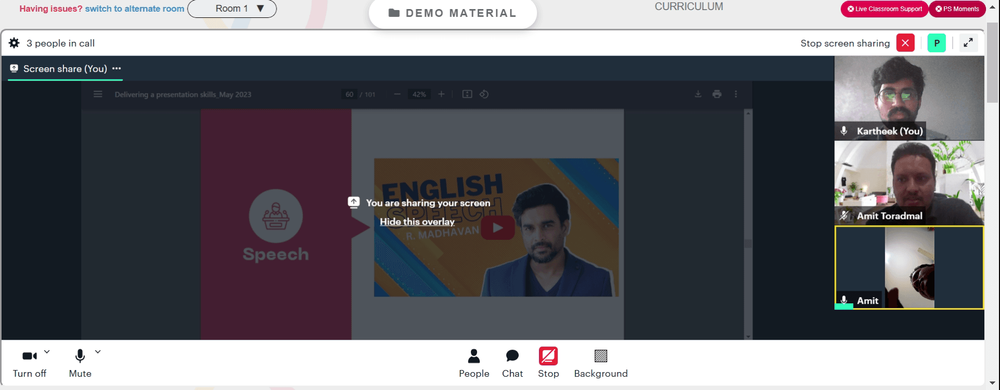Image resolution: width=1000 pixels, height=390 pixels.
Task: Stop screen sharing with red X button
Action: pyautogui.click(x=905, y=43)
